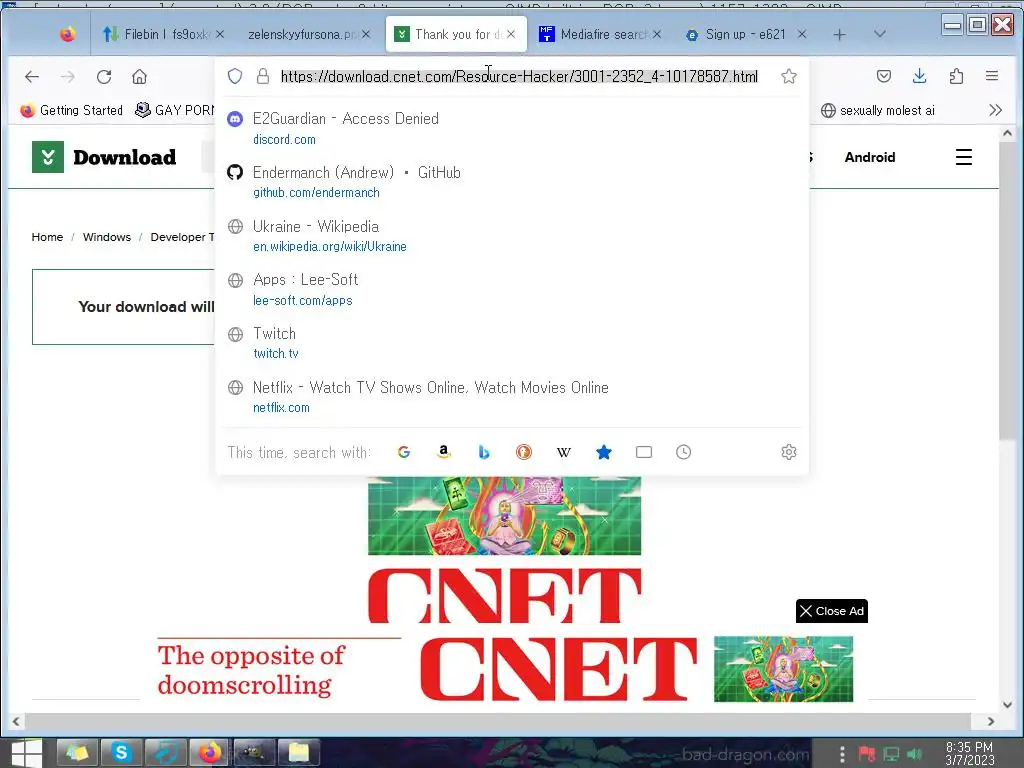Viewport: 1024px width, 768px height.
Task: Open the Android navigation link
Action: point(869,157)
